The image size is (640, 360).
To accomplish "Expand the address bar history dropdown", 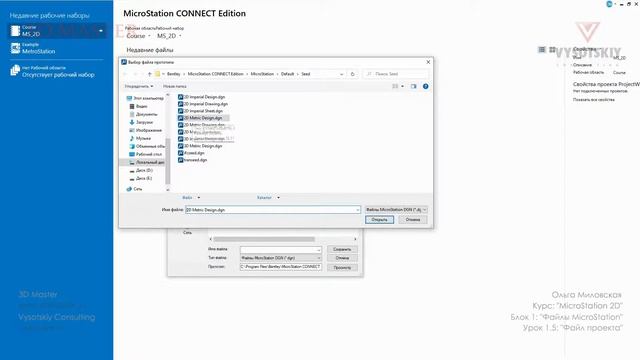I will (342, 74).
